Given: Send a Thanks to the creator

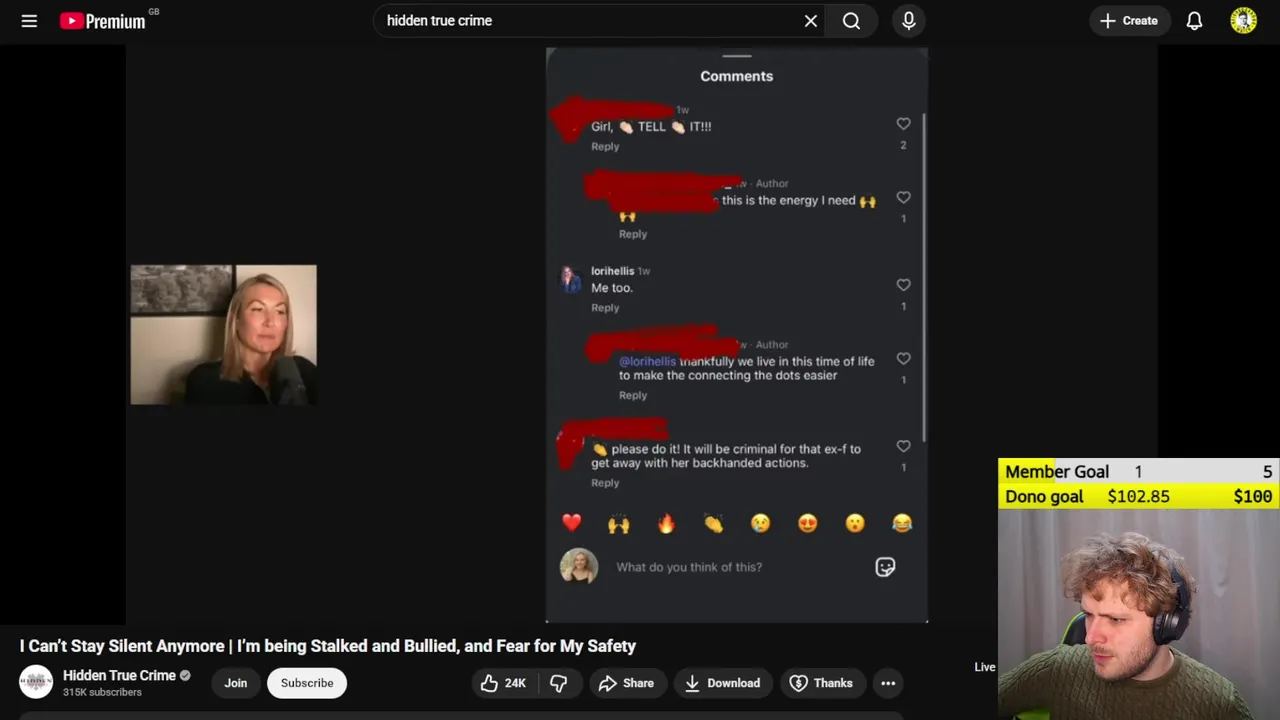Looking at the screenshot, I should [x=822, y=683].
